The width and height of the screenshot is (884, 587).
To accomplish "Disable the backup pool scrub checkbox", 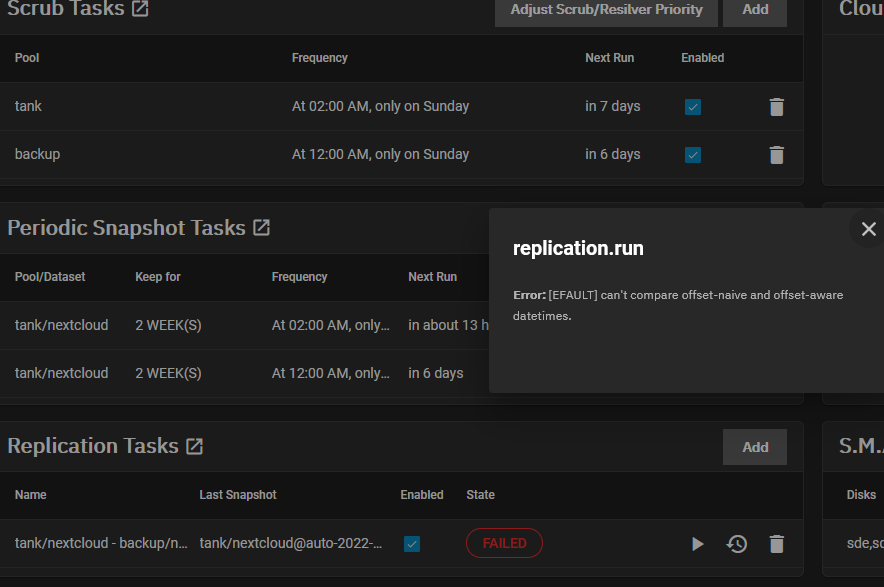I will click(693, 155).
